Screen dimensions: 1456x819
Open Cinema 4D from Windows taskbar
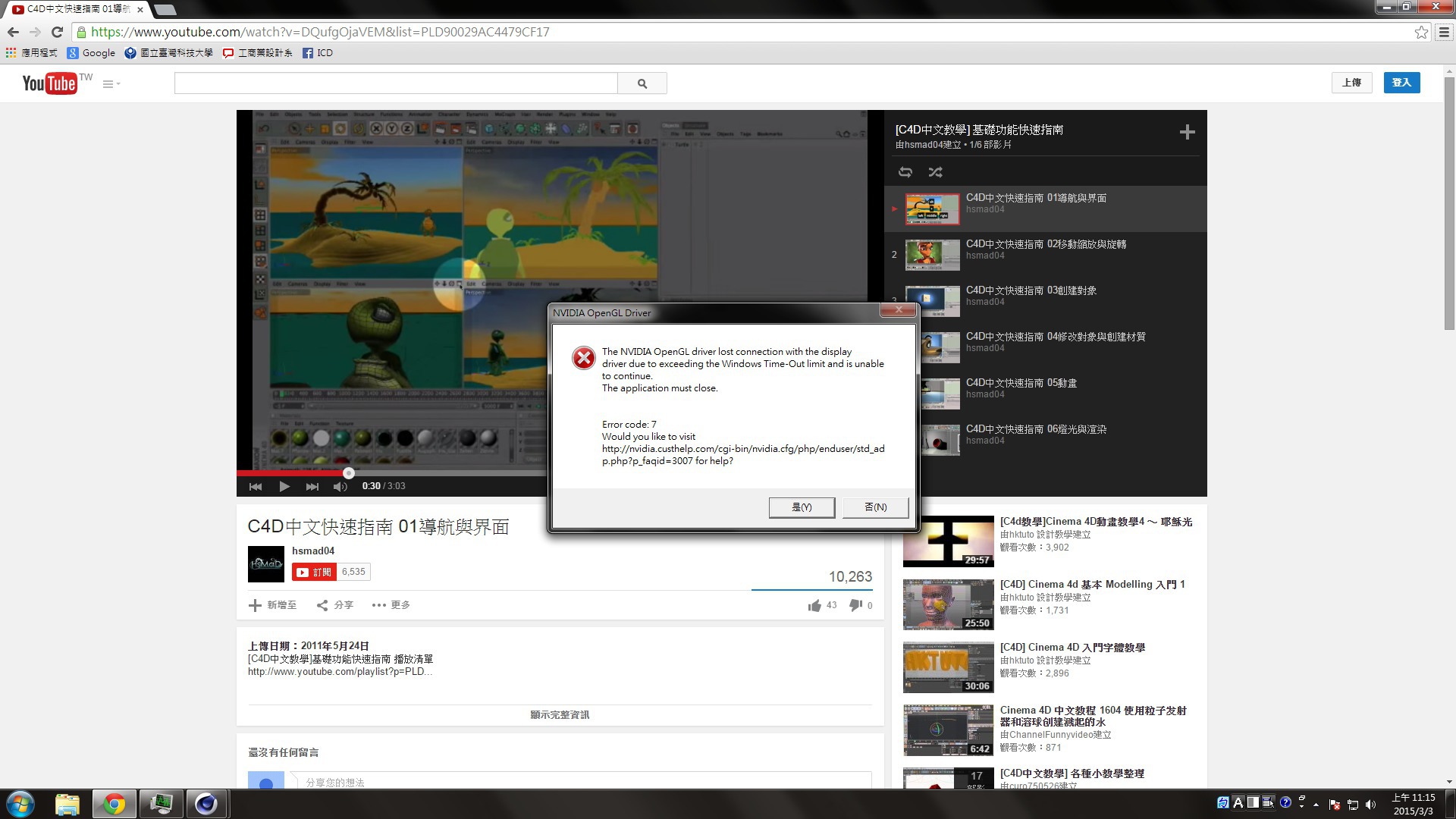[x=206, y=804]
